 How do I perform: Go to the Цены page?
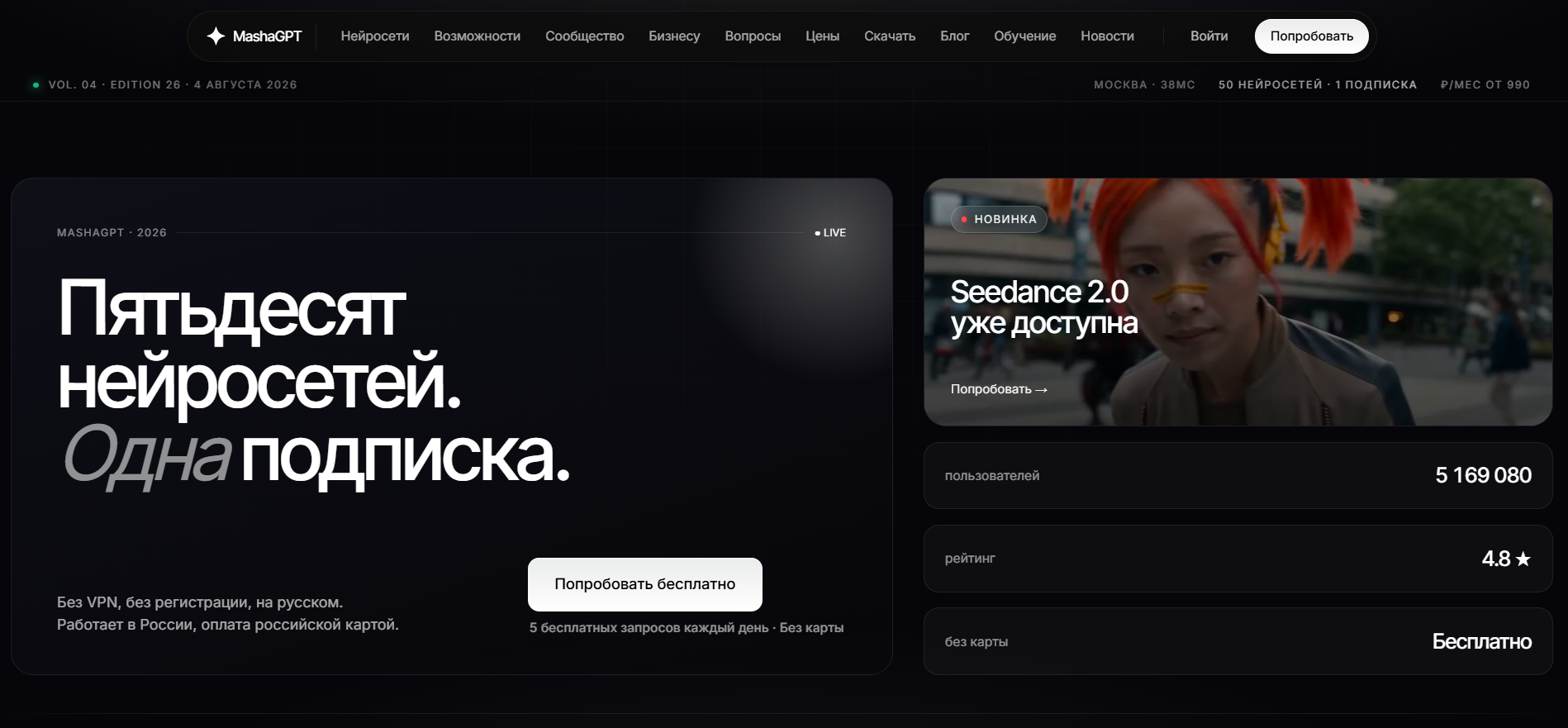click(823, 36)
